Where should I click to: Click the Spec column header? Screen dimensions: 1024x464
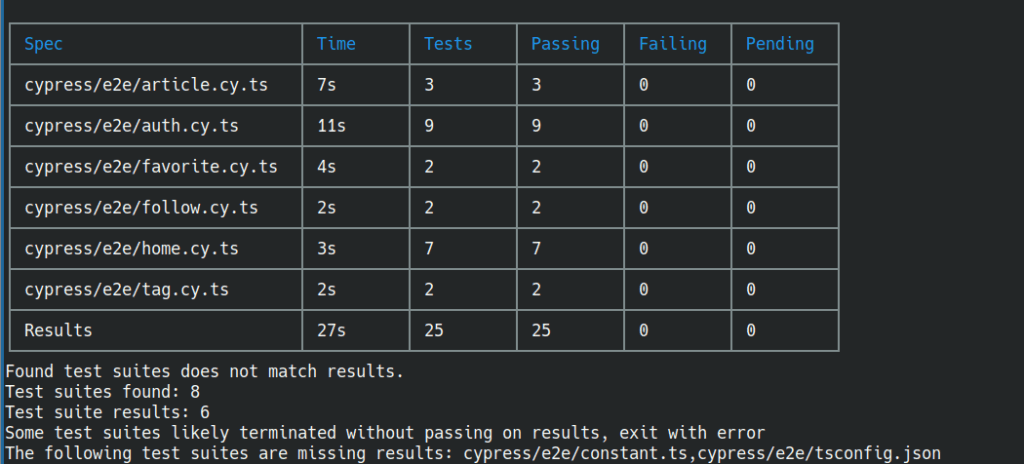pos(43,44)
